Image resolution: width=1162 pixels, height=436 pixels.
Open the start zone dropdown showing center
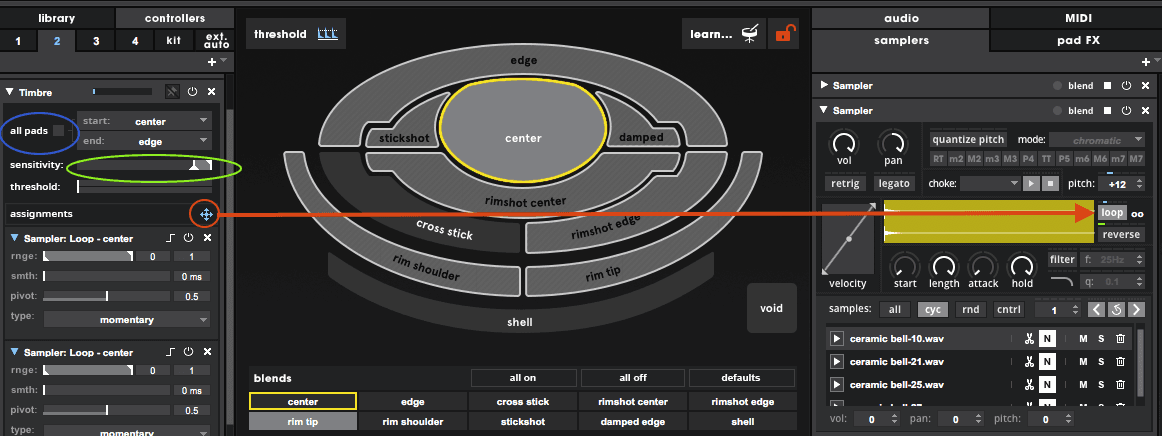[145, 121]
